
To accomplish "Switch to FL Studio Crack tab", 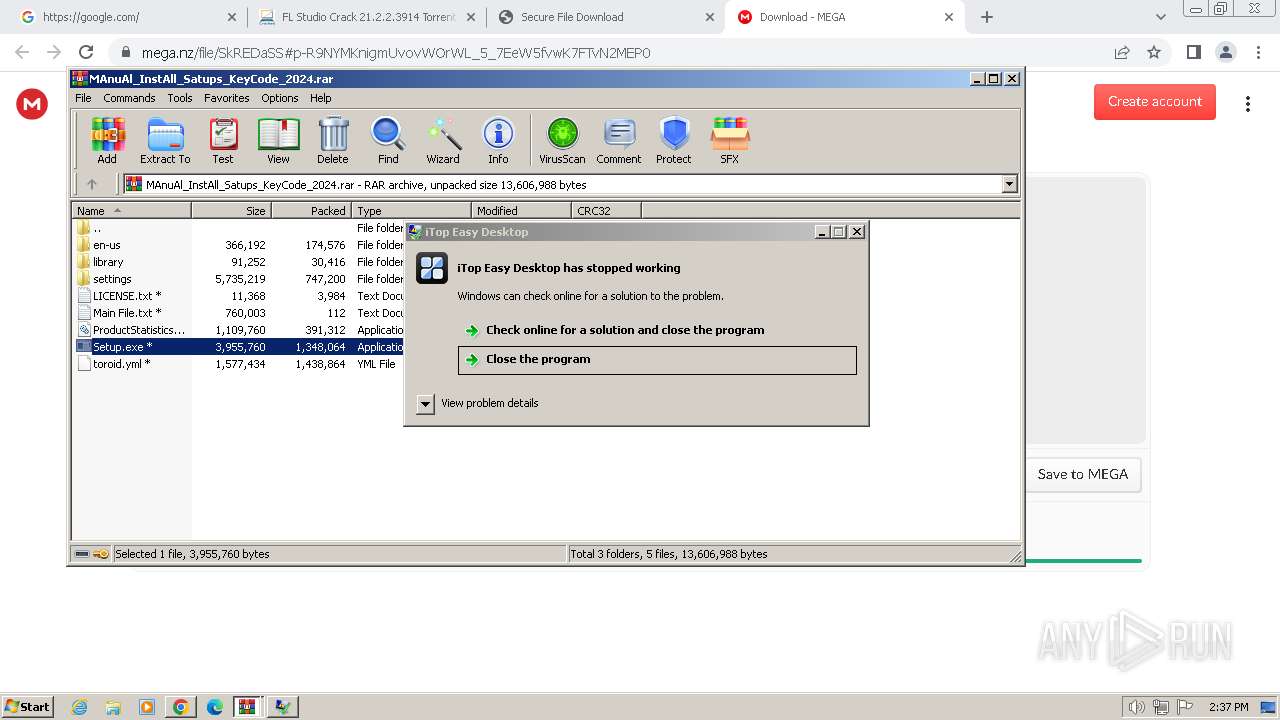I will pyautogui.click(x=367, y=17).
